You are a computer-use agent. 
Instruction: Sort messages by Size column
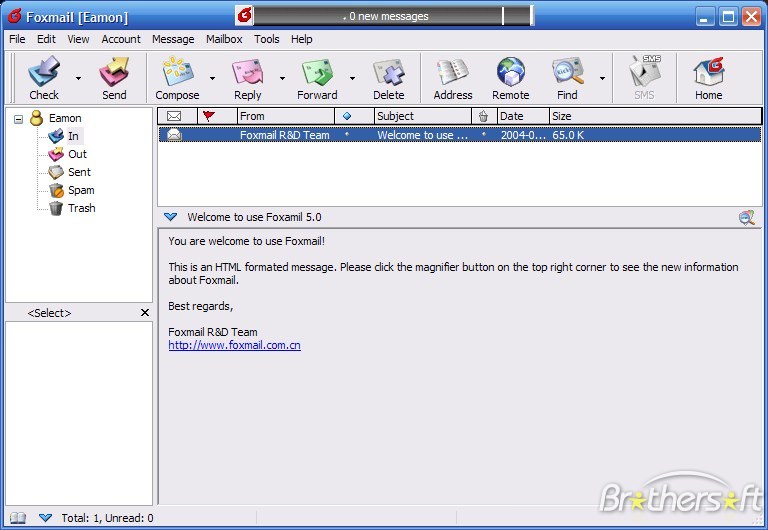click(655, 116)
